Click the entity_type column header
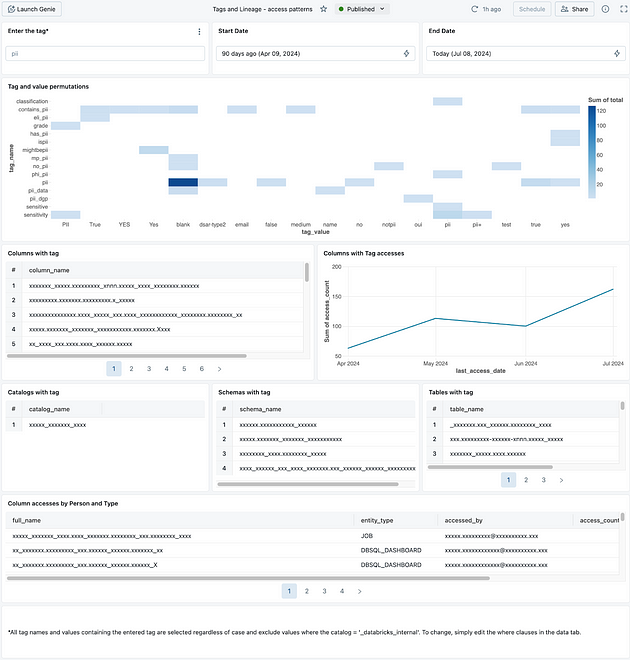This screenshot has height=660, width=630. [x=377, y=520]
